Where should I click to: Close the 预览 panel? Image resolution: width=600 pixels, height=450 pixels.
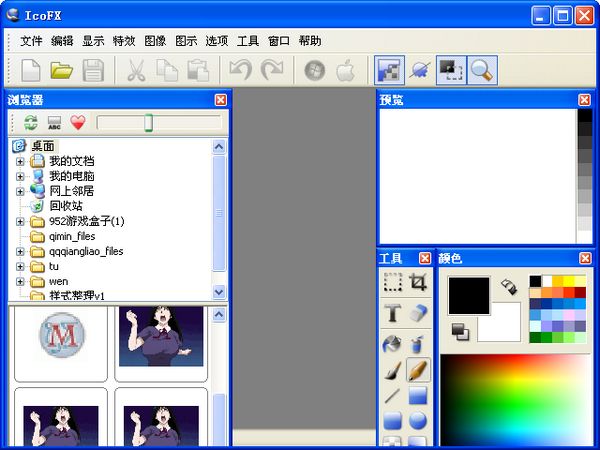click(x=584, y=99)
